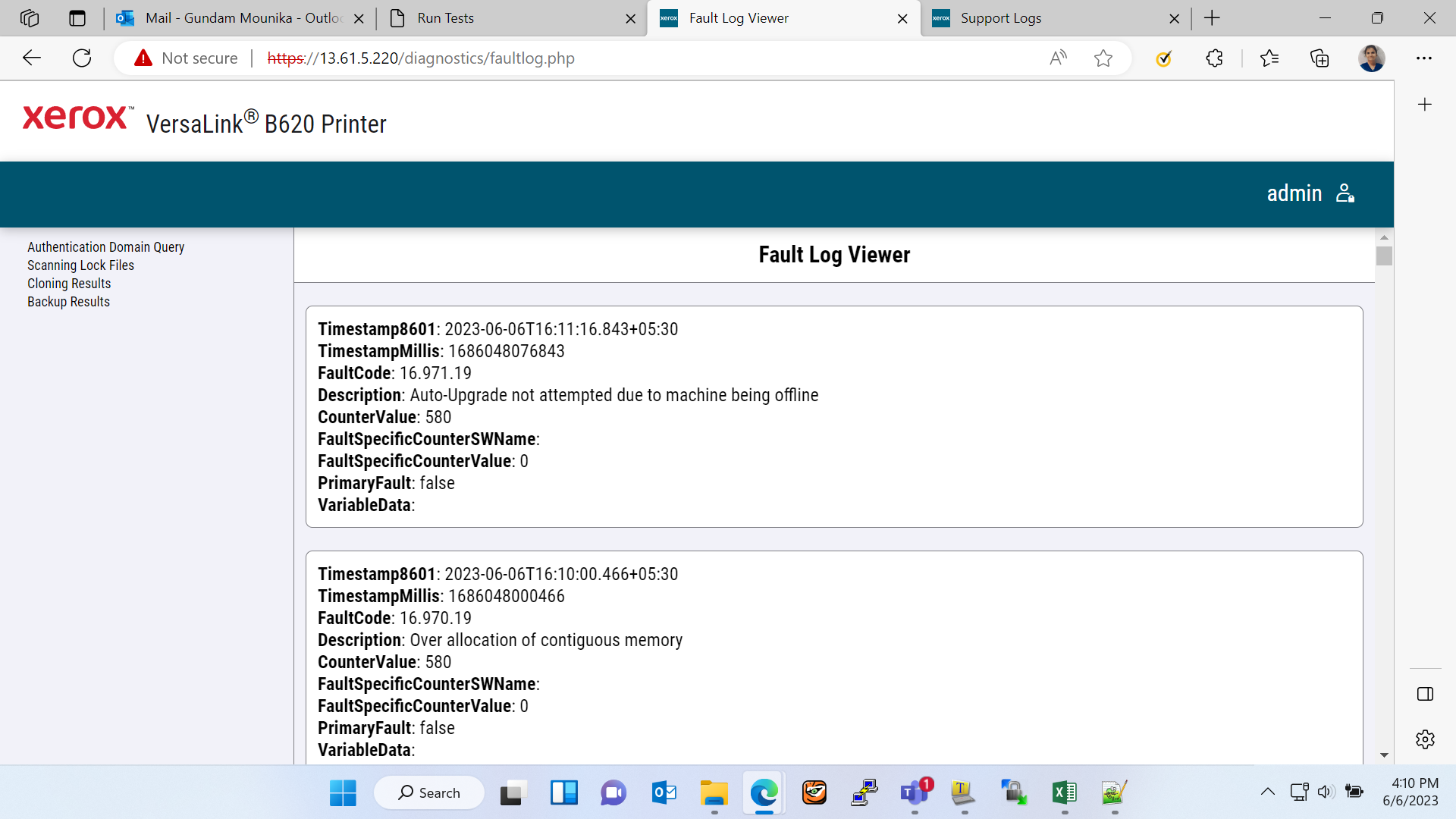Click the admin user account icon
Screen dimensions: 1456x819
pyautogui.click(x=1345, y=193)
